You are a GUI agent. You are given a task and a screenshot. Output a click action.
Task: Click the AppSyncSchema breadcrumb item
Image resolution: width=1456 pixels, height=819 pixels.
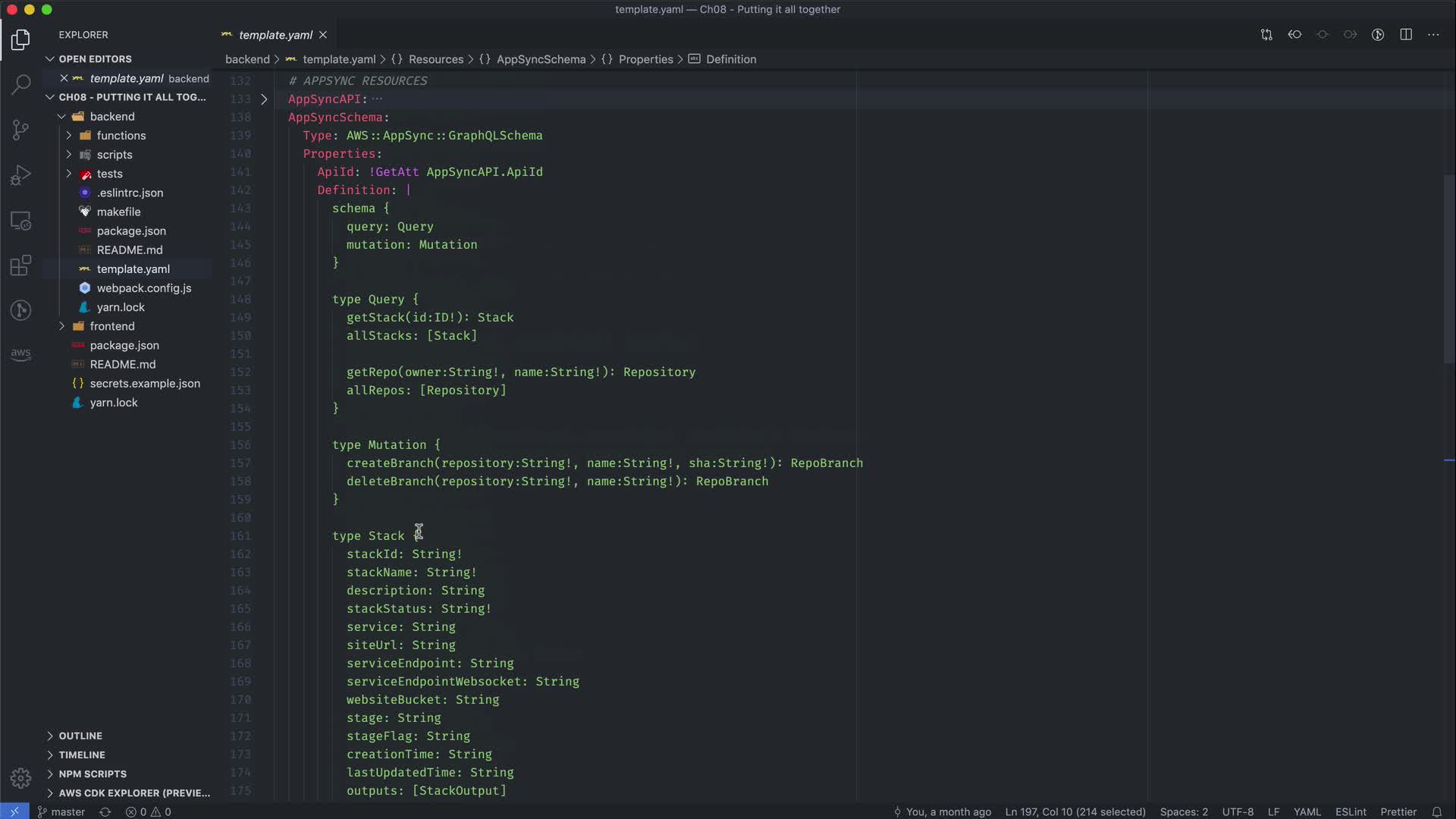coord(541,59)
